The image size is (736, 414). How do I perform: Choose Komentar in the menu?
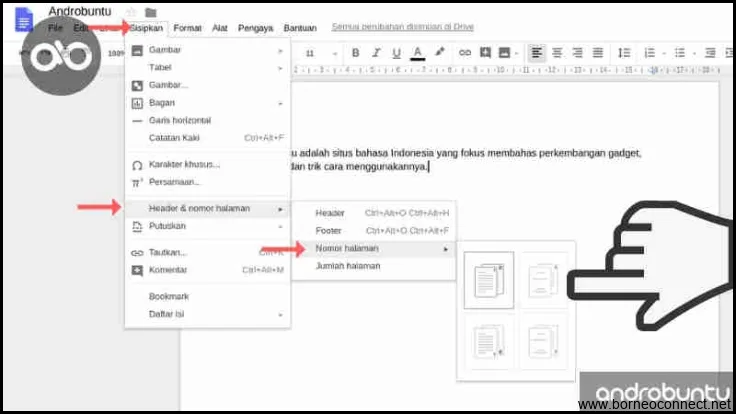pyautogui.click(x=207, y=270)
